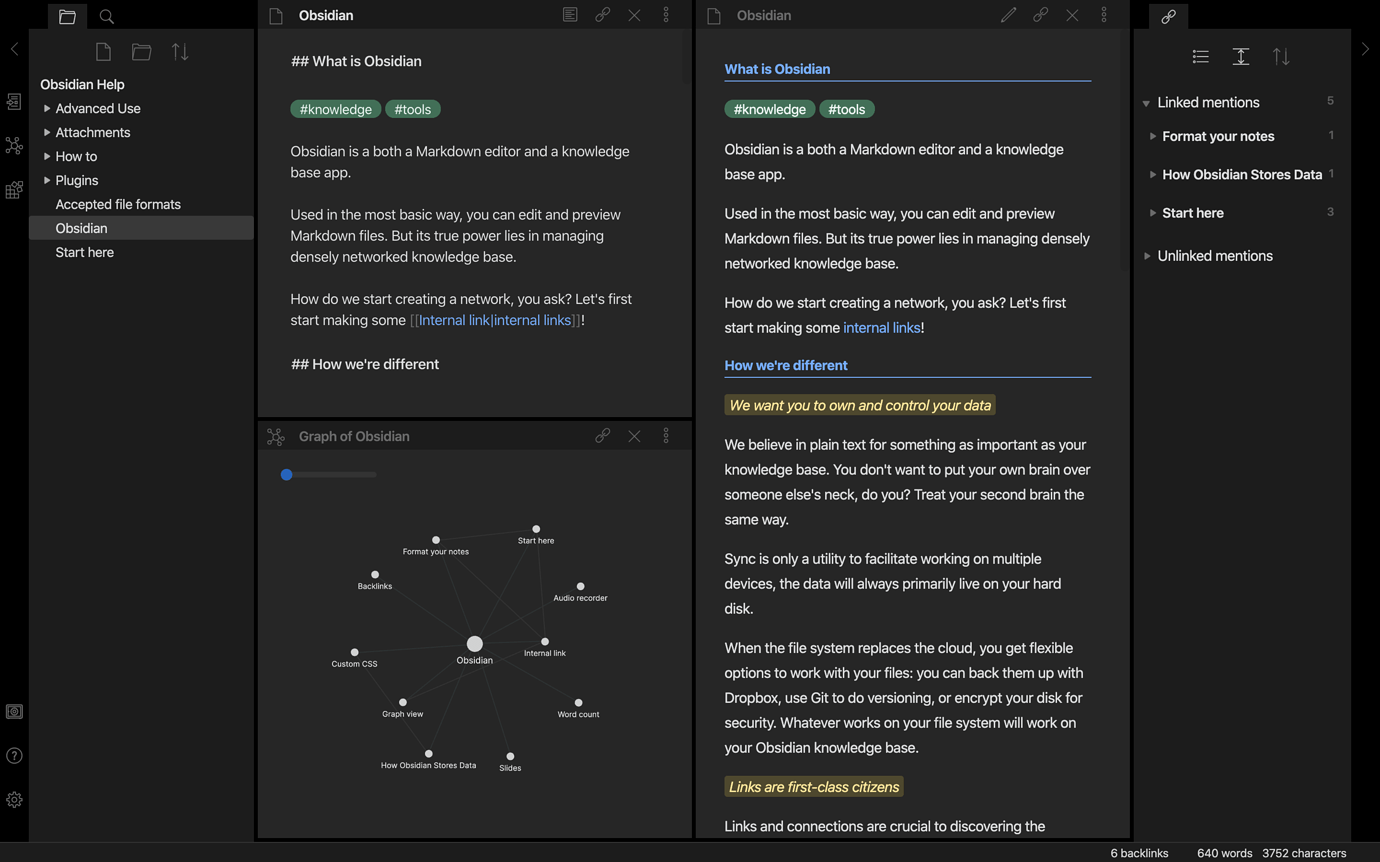Link the editor pane with another pane

coord(602,15)
